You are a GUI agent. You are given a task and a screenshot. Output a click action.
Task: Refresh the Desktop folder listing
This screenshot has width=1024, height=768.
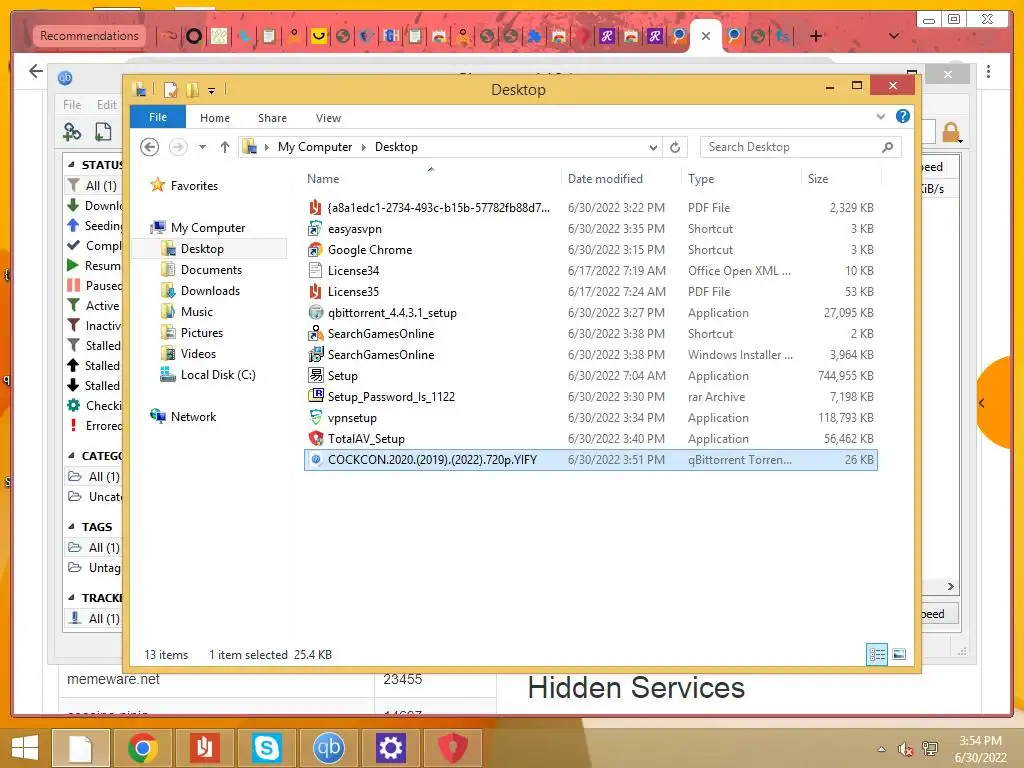pos(675,147)
